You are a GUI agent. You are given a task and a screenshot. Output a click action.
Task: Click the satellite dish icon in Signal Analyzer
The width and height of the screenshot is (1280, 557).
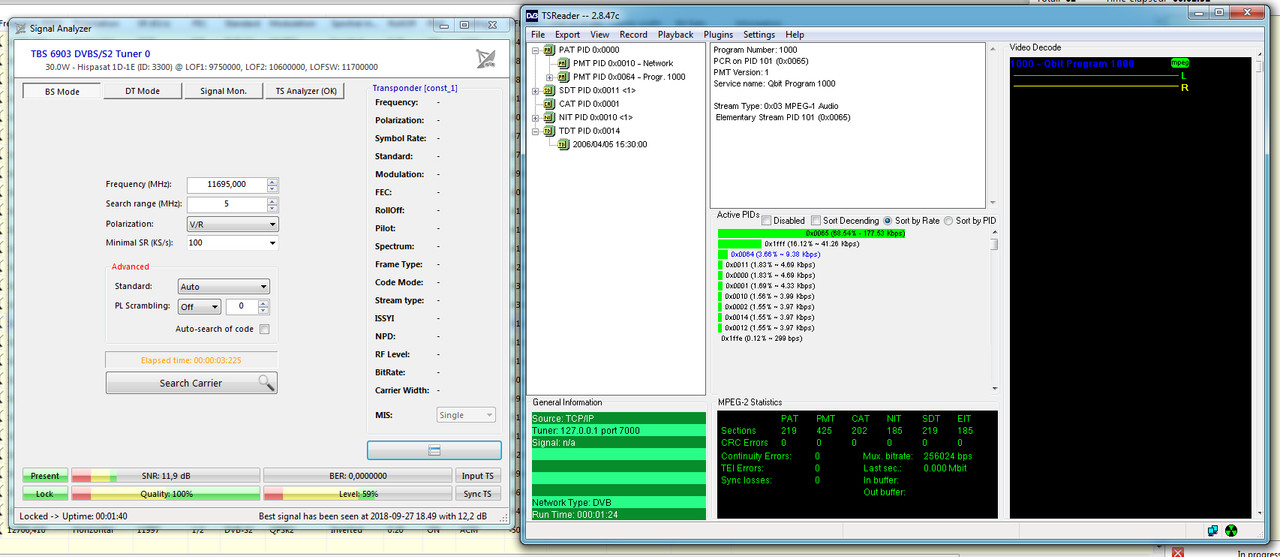point(485,58)
